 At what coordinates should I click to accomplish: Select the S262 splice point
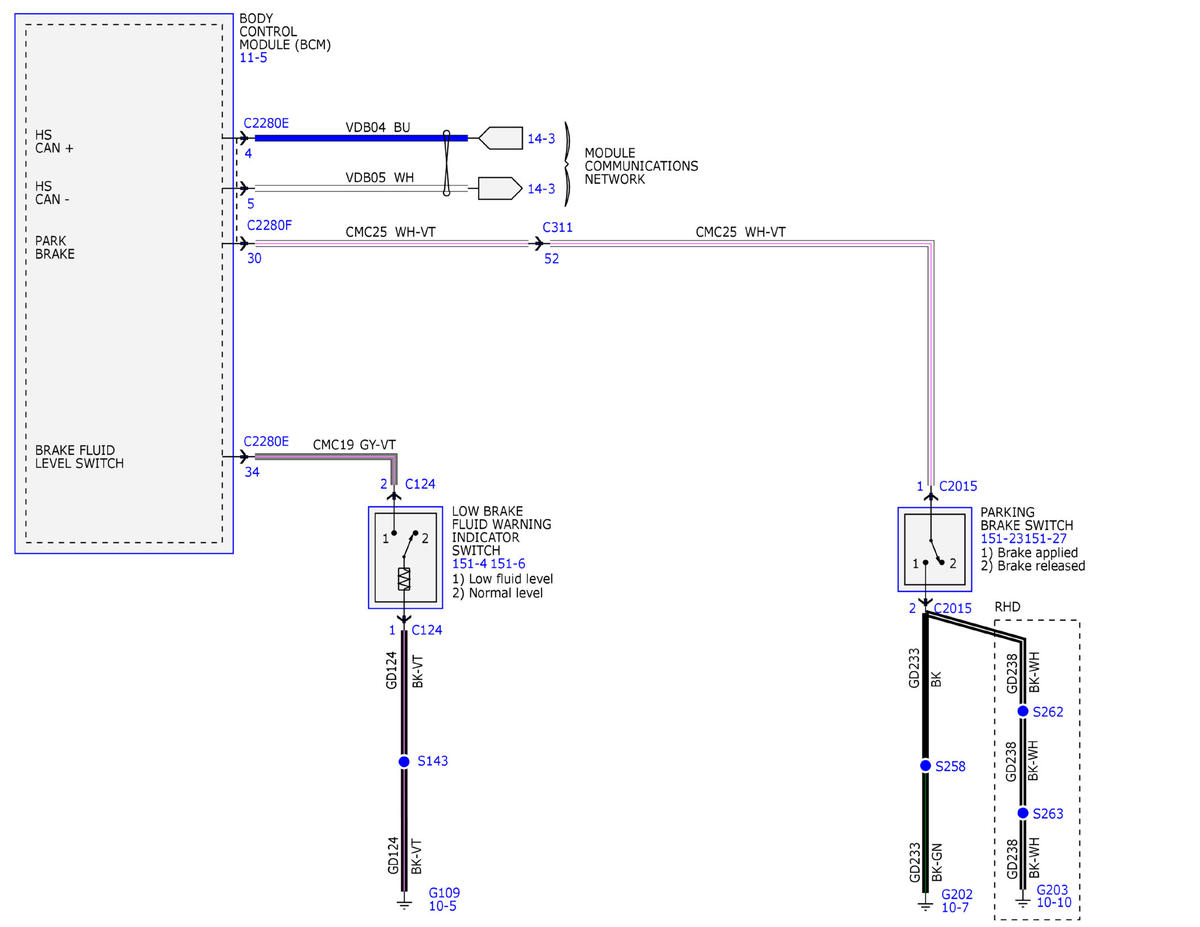(1023, 711)
